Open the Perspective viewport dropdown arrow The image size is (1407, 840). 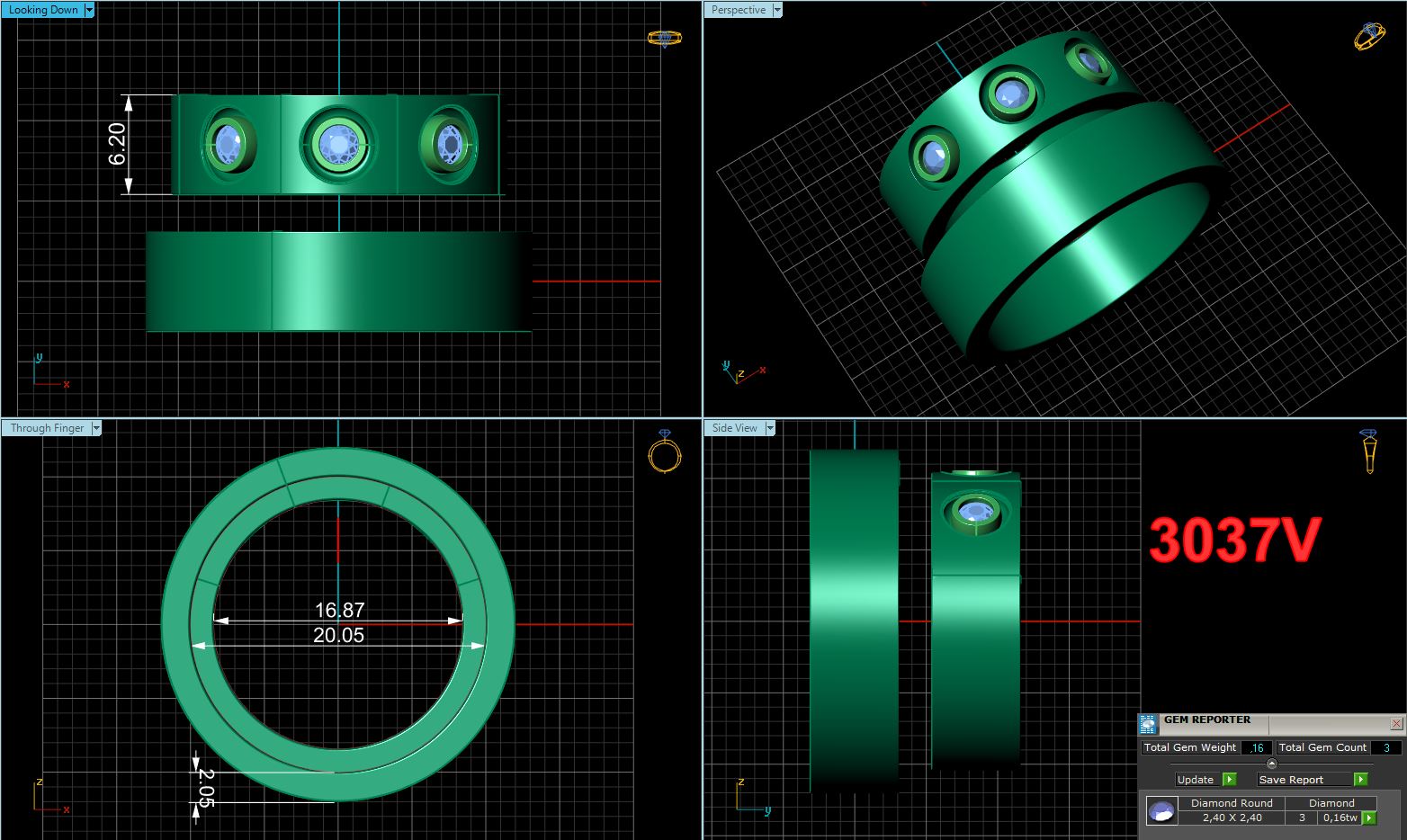(777, 10)
